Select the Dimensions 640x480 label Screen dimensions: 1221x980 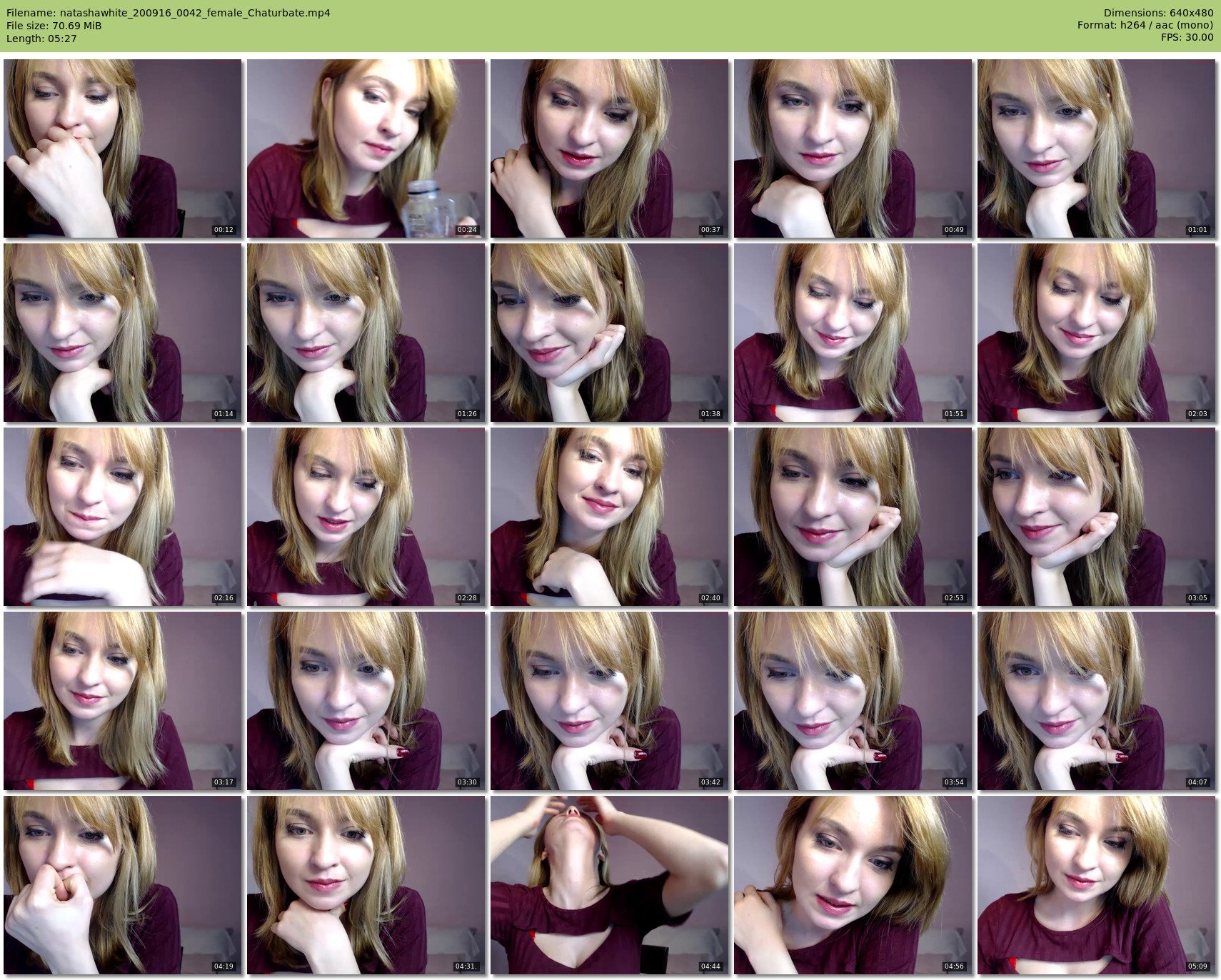(1158, 13)
